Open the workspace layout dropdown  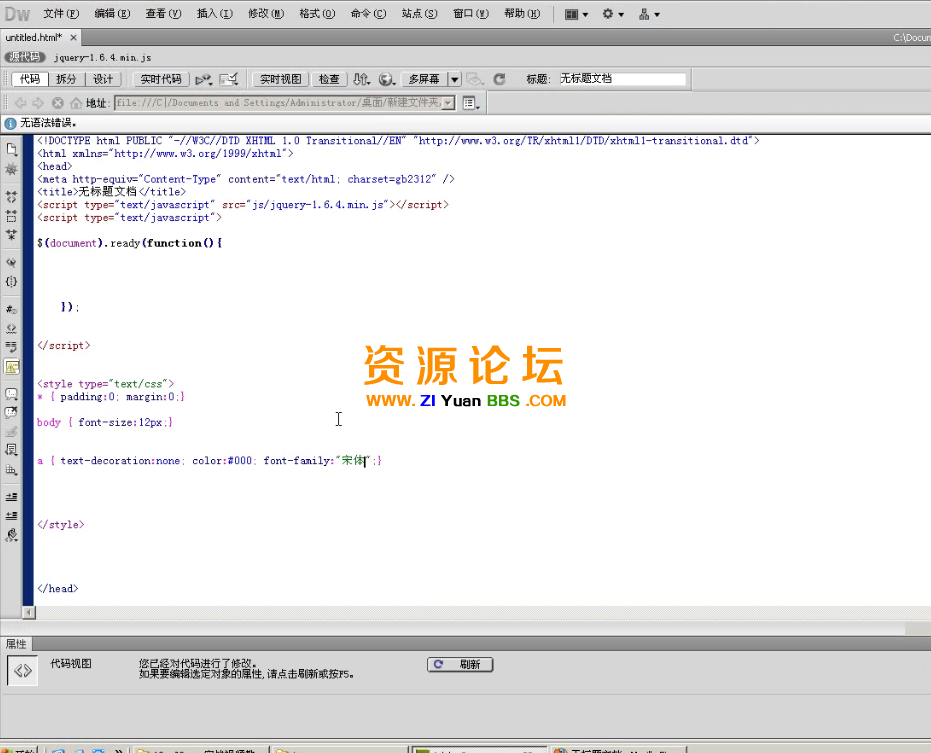tap(576, 14)
